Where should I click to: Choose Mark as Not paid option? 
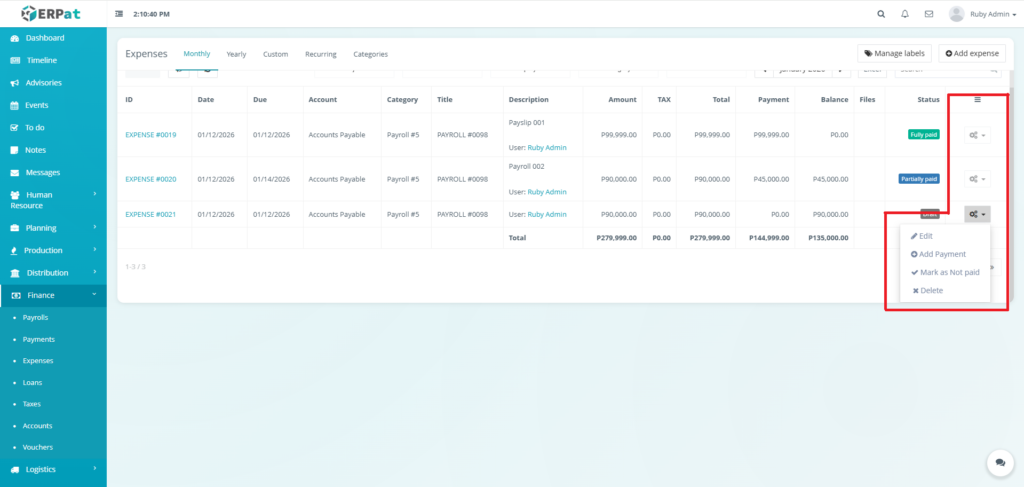pyautogui.click(x=949, y=272)
